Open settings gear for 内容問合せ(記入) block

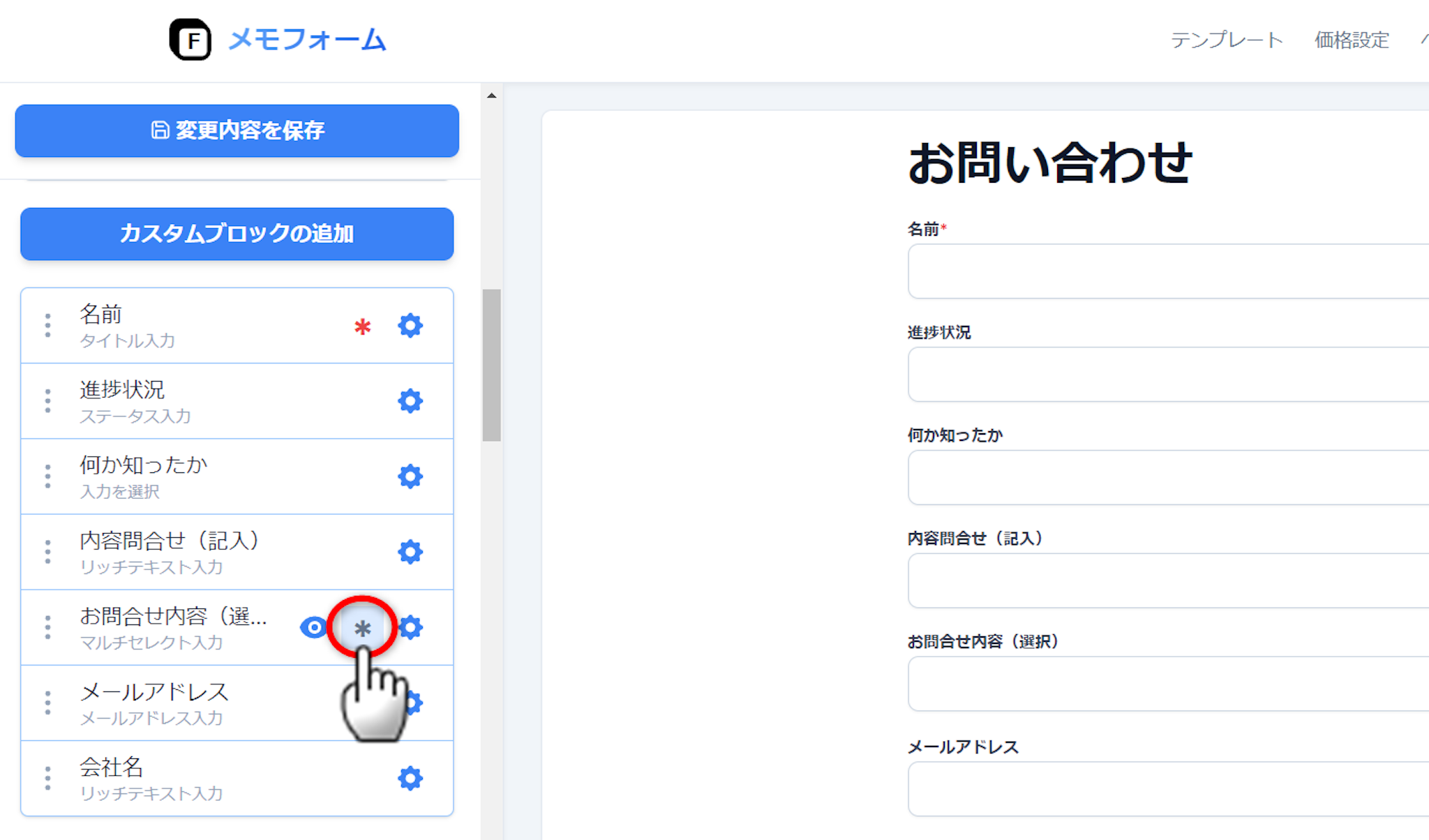(x=410, y=552)
